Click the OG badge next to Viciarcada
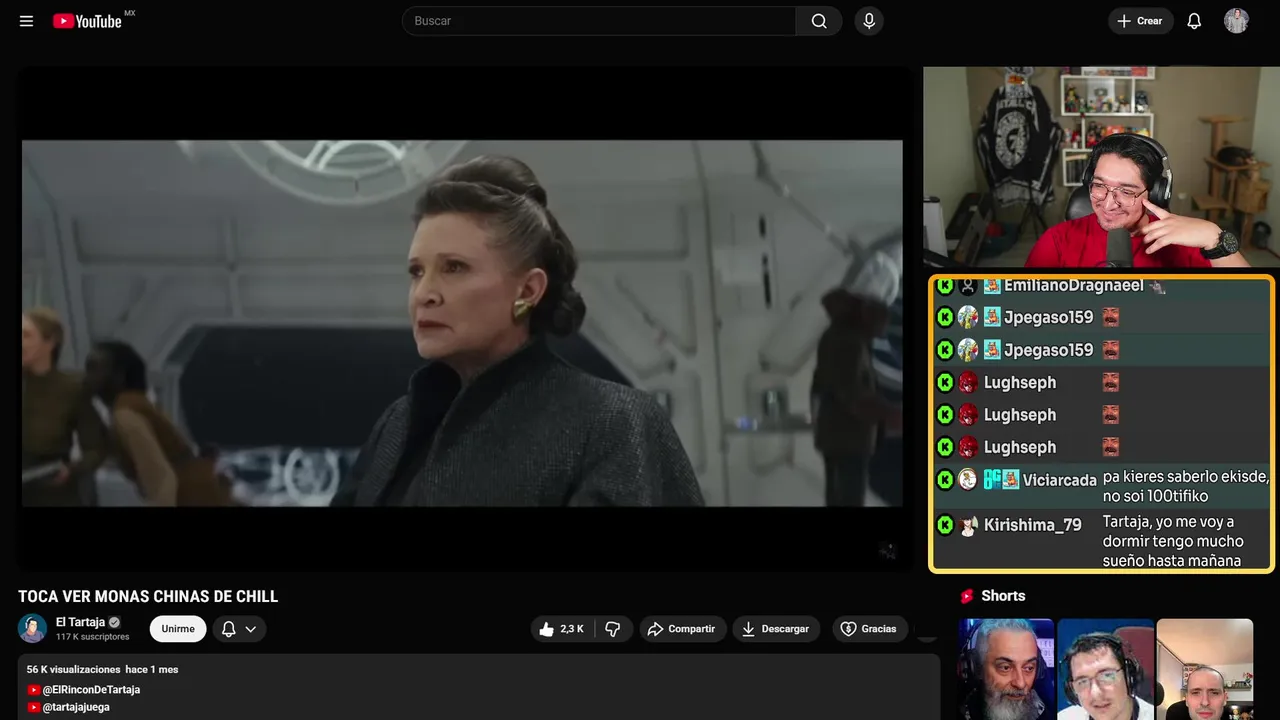Image resolution: width=1280 pixels, height=720 pixels. coord(992,479)
